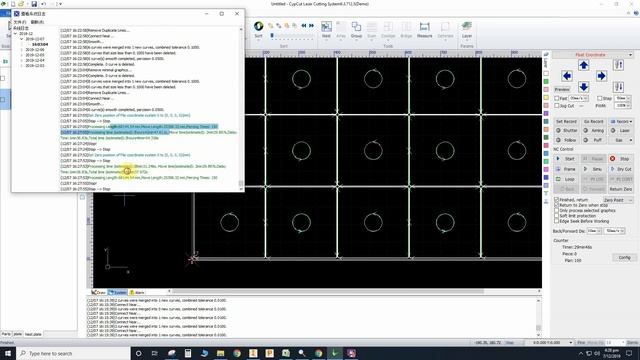This screenshot has width=640, height=360.
Task: Enable 'Edge Seek Before Working' checkbox
Action: (x=557, y=221)
